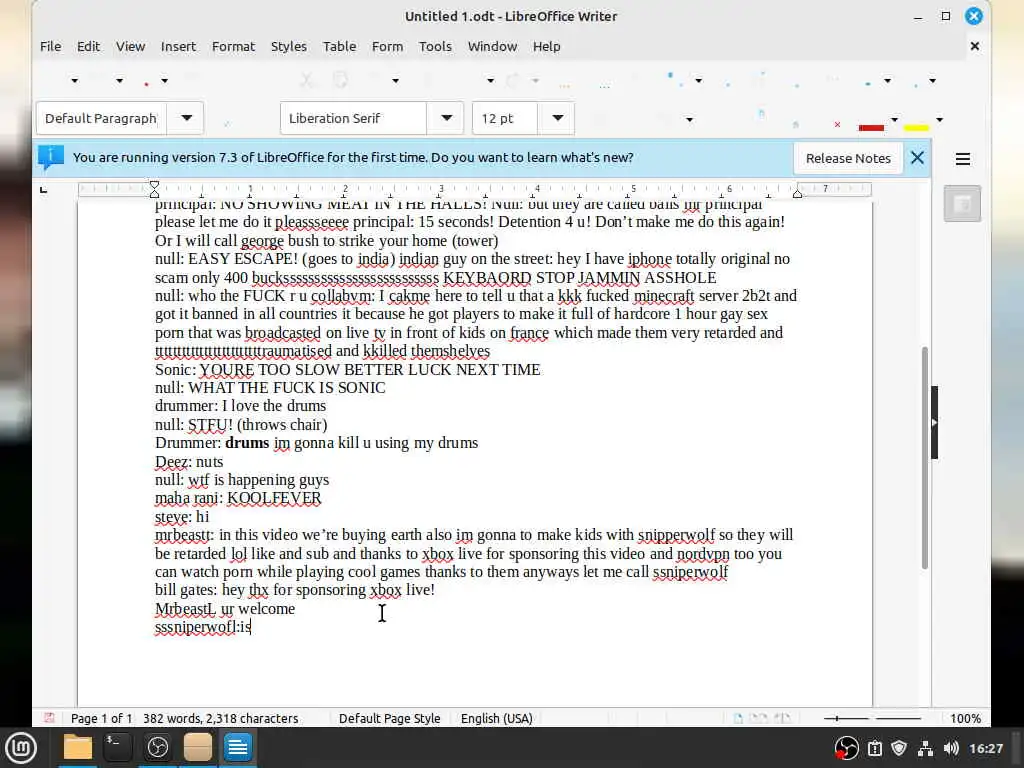Click the Release Notes button
The image size is (1024, 768).
pyautogui.click(x=848, y=158)
